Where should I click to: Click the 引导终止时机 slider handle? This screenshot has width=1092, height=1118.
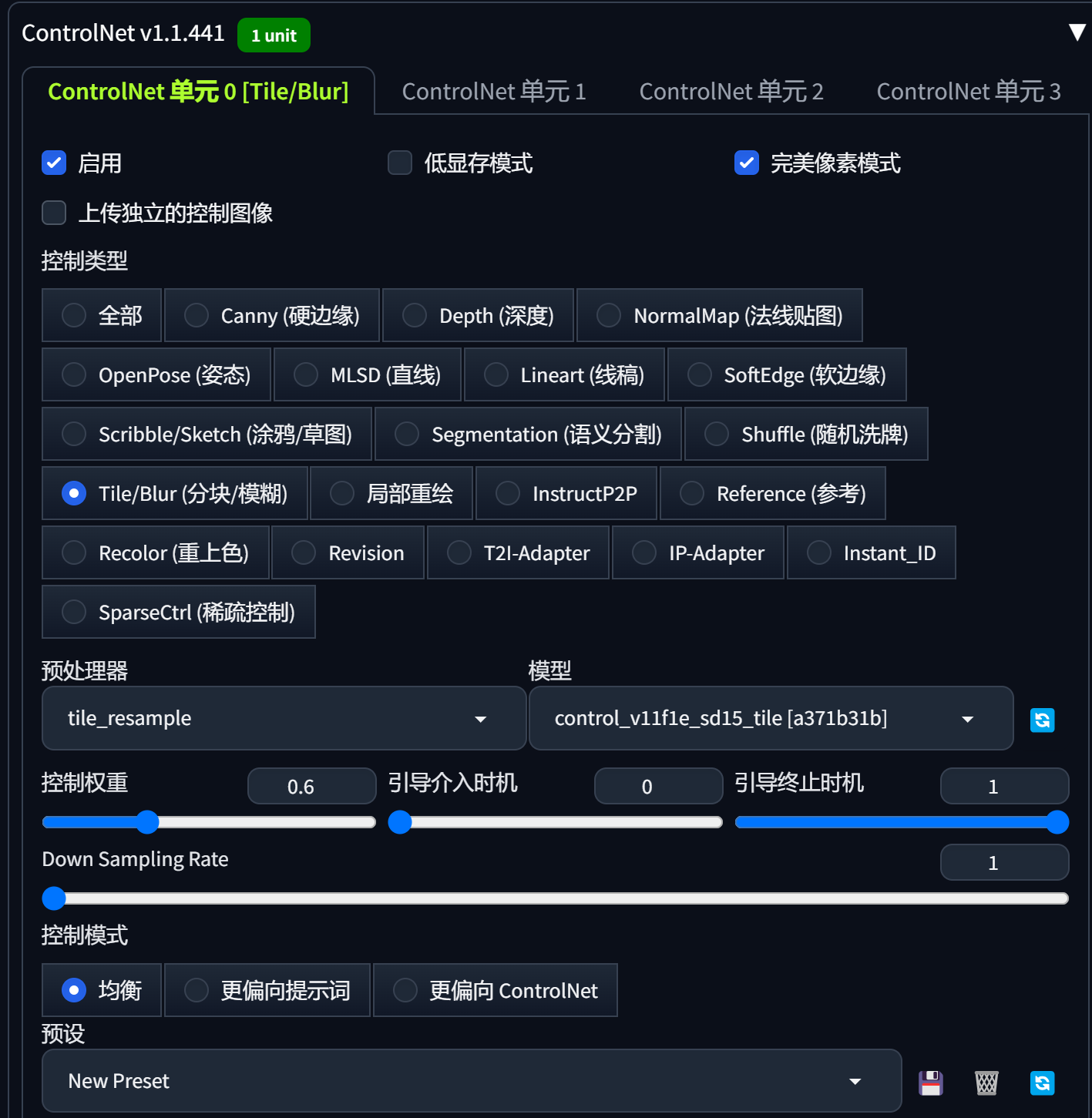pyautogui.click(x=1057, y=822)
